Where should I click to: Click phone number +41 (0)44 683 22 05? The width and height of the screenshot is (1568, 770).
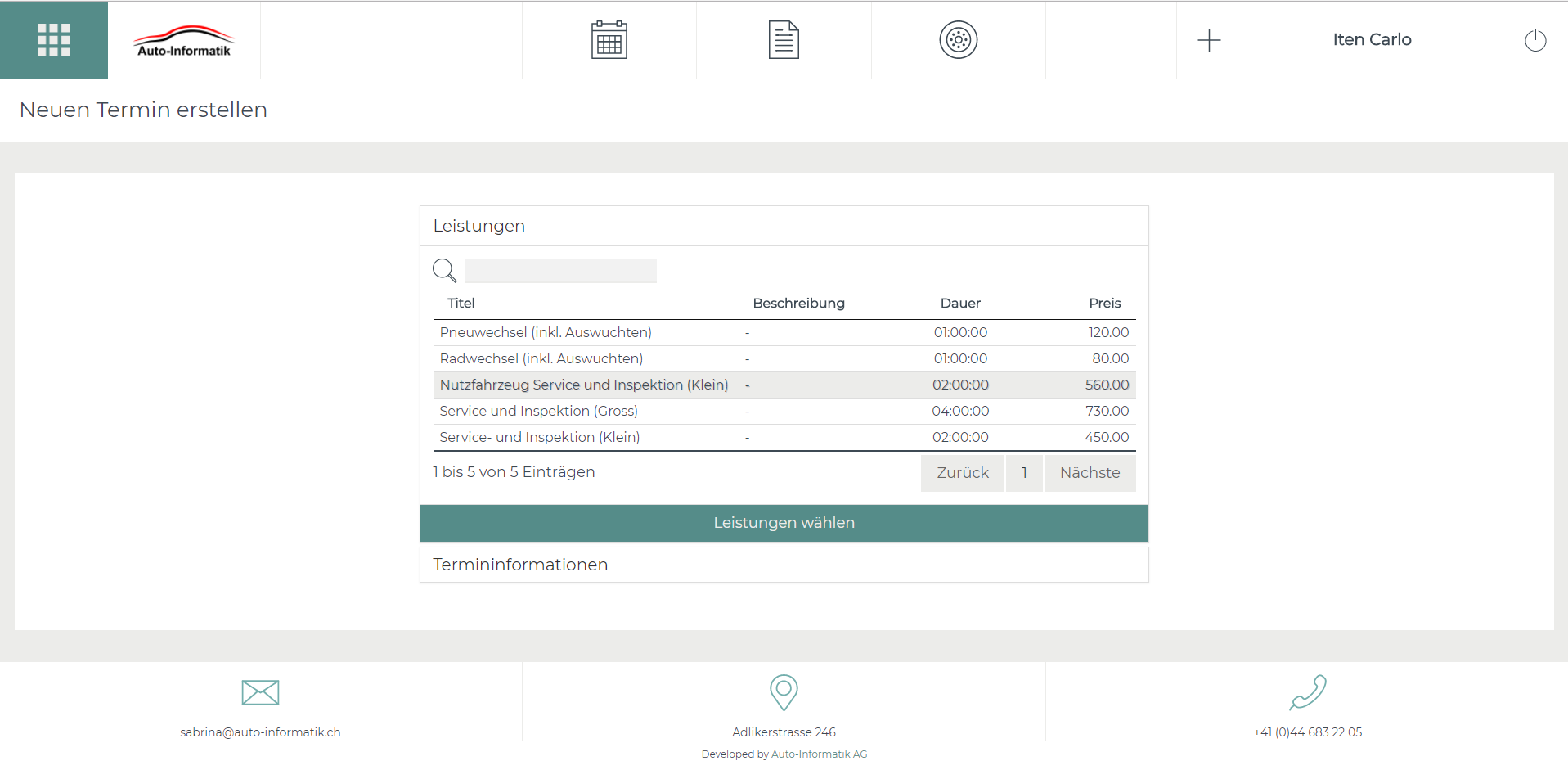(x=1308, y=732)
